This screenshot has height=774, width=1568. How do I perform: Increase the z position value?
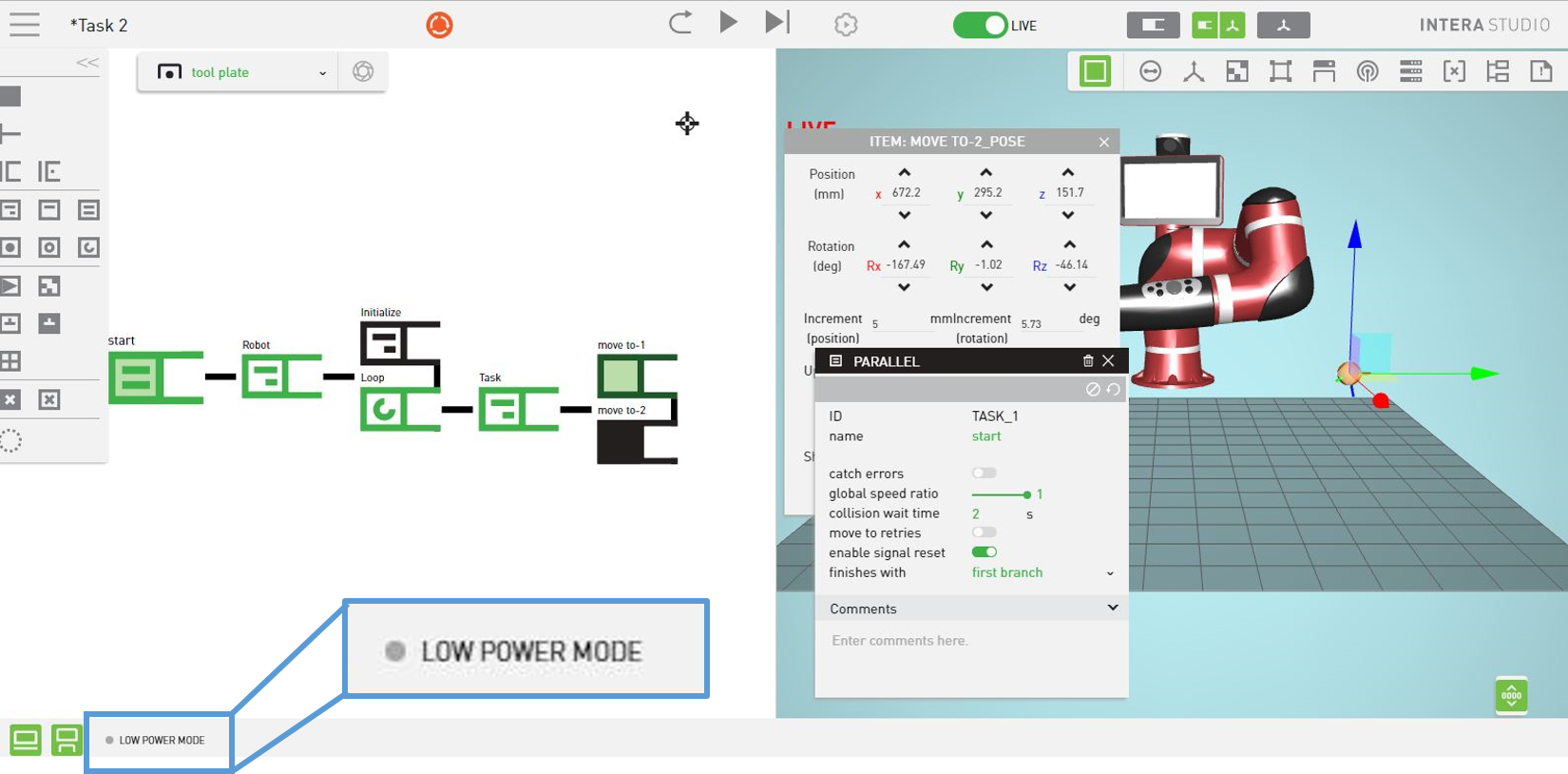(x=1068, y=173)
